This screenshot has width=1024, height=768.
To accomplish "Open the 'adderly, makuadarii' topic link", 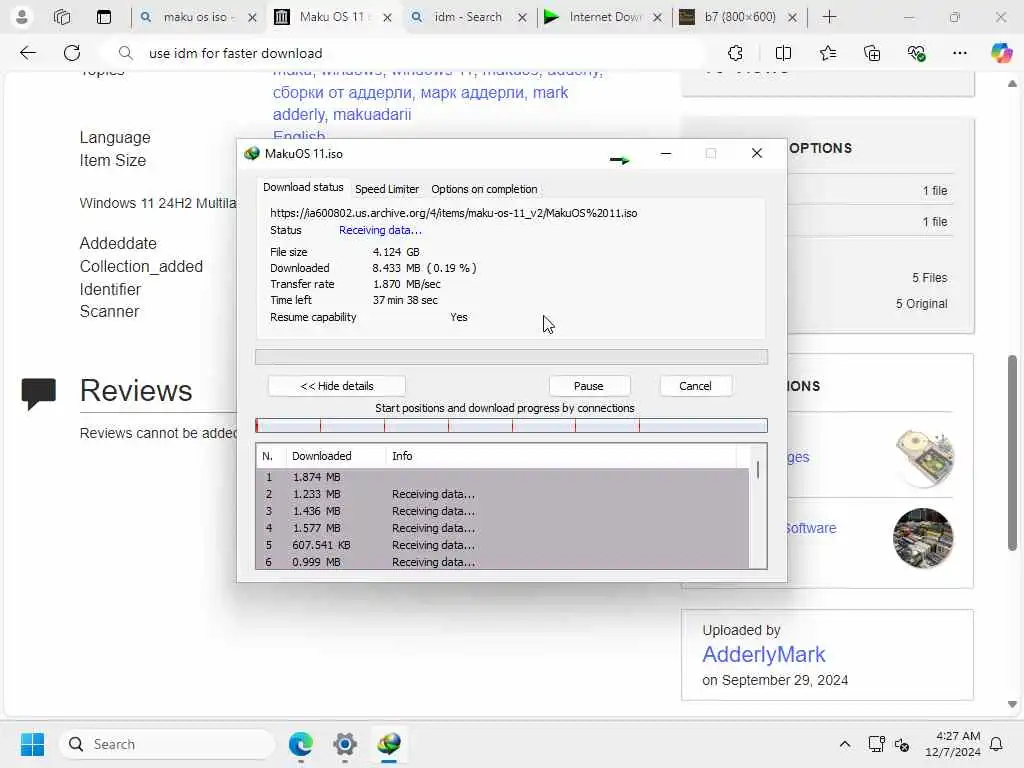I will [x=342, y=114].
